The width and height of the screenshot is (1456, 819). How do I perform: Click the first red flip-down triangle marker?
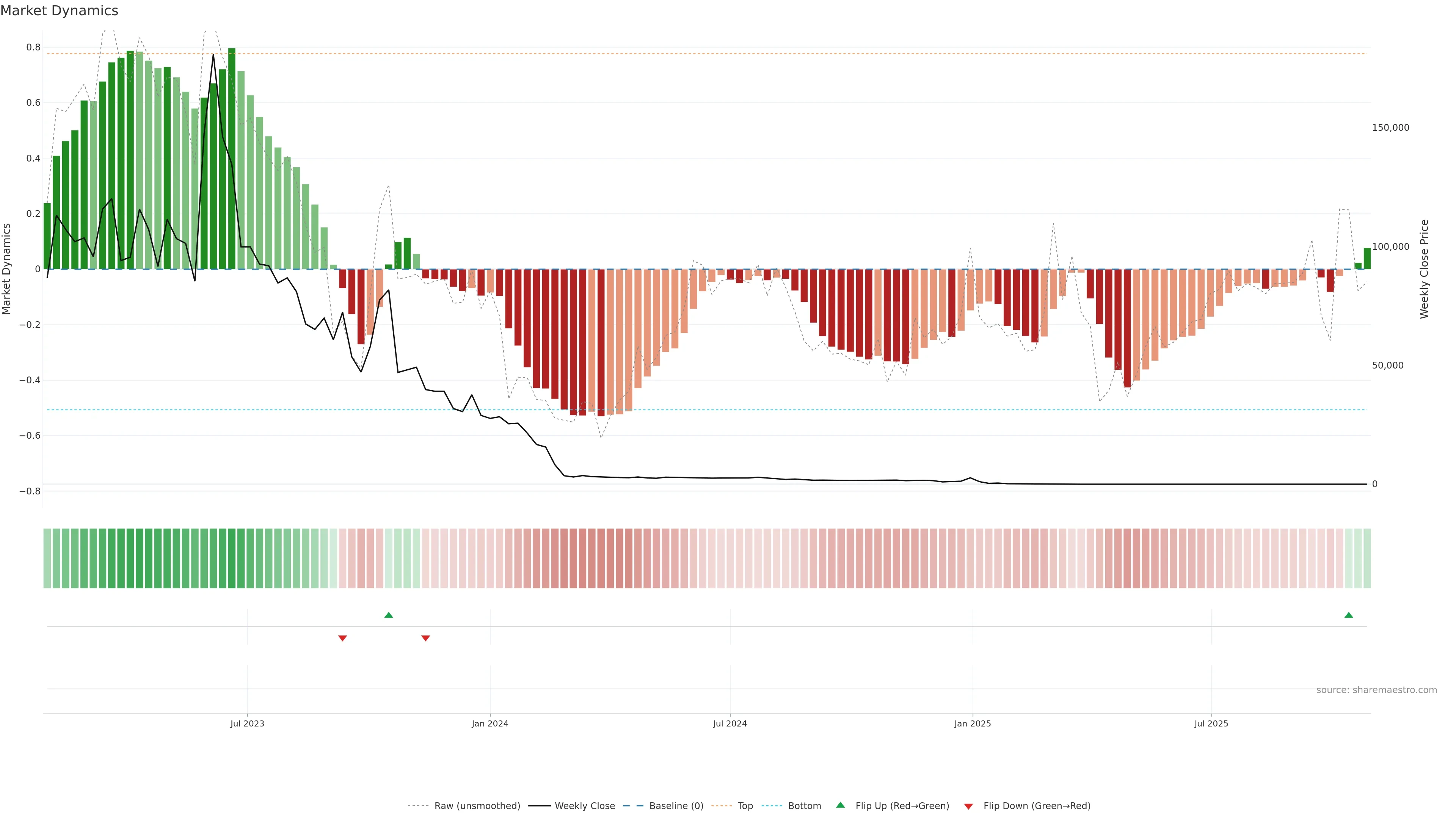[342, 638]
